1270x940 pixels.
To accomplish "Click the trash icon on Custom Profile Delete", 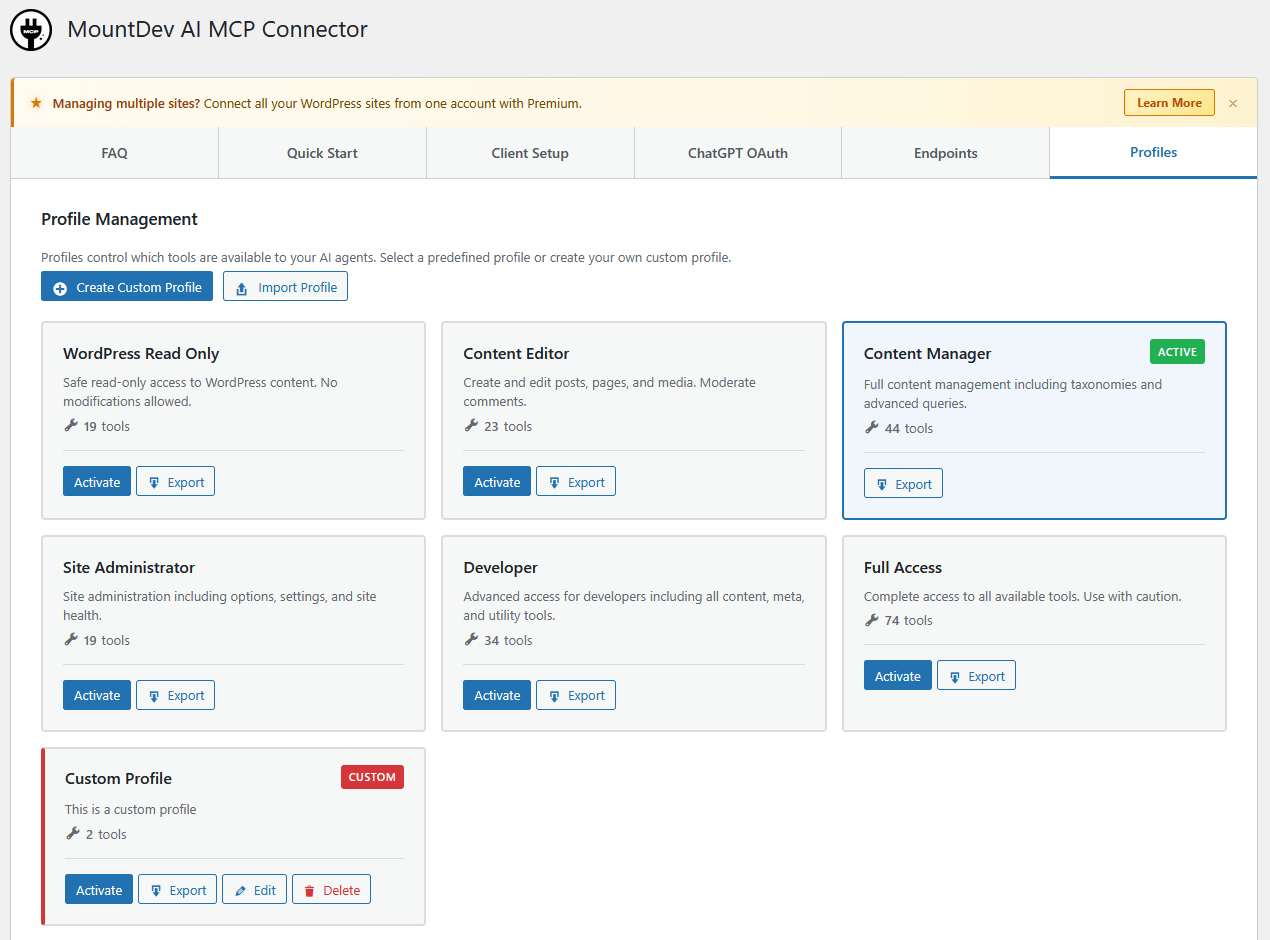I will point(310,891).
